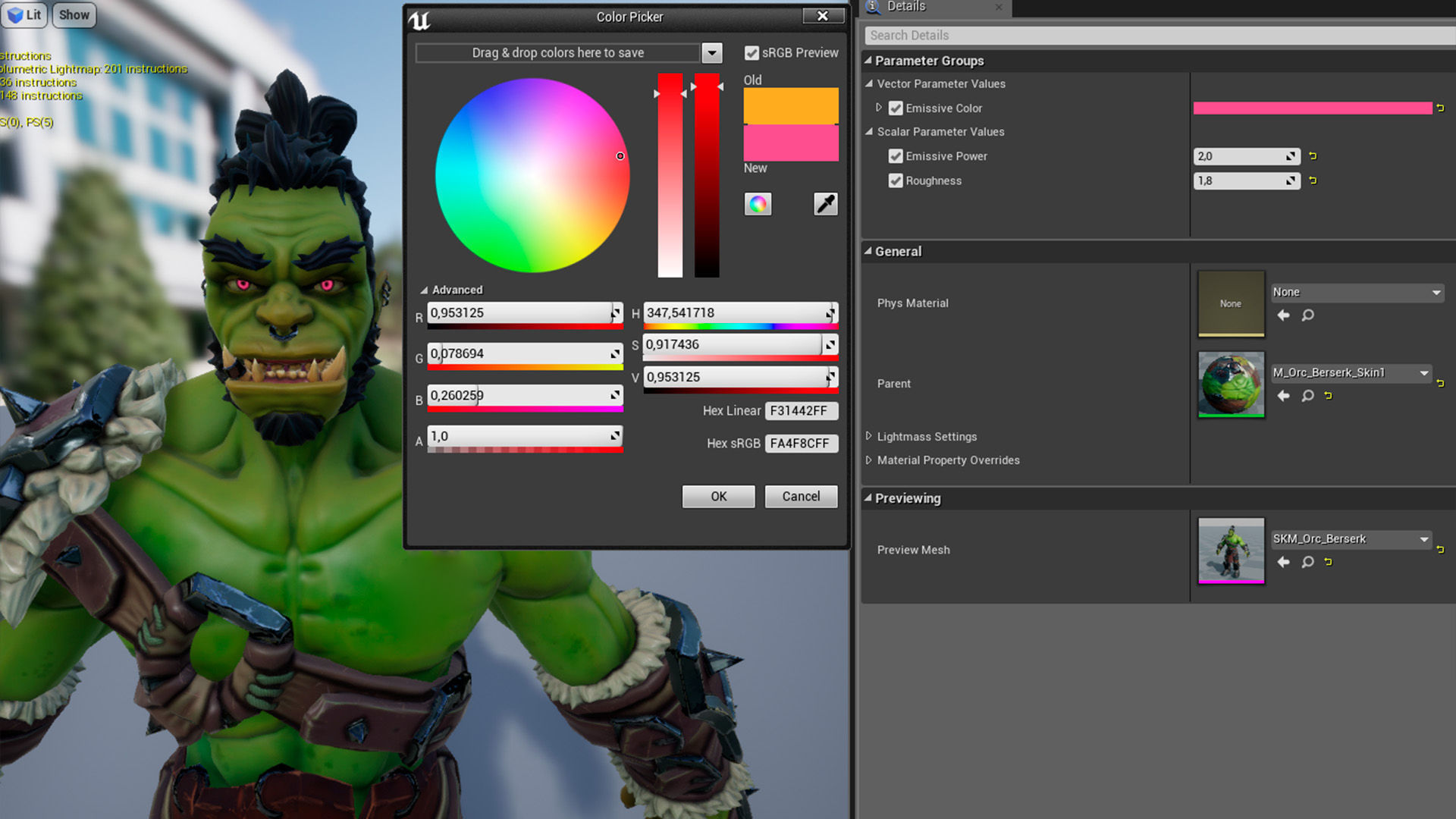Collapse the Advanced section in Color Picker
This screenshot has width=1456, height=819.
424,290
